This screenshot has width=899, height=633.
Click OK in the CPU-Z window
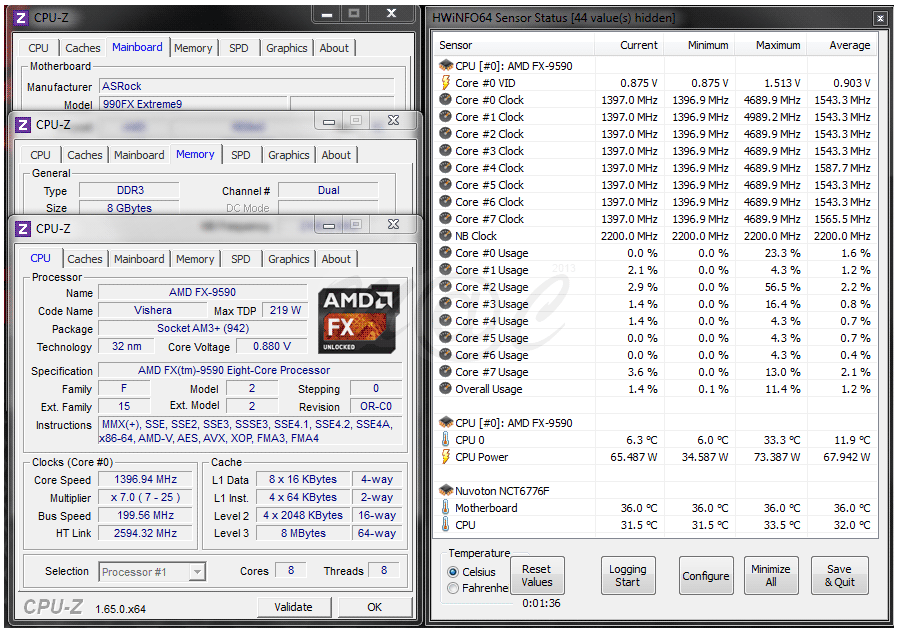(374, 607)
